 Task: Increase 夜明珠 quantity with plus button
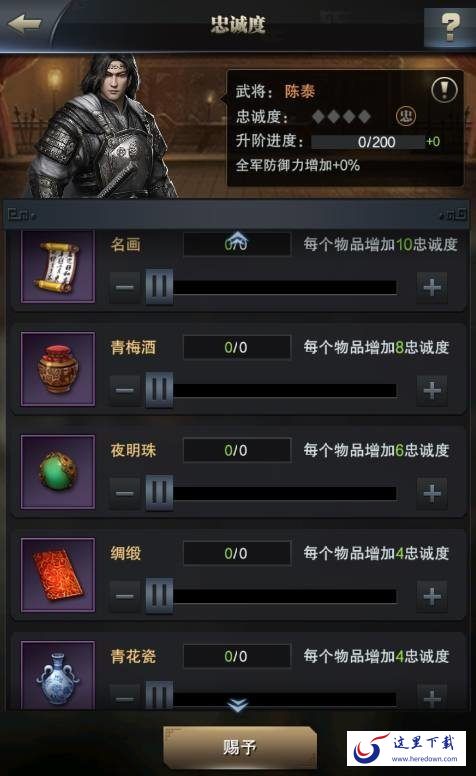tap(432, 493)
